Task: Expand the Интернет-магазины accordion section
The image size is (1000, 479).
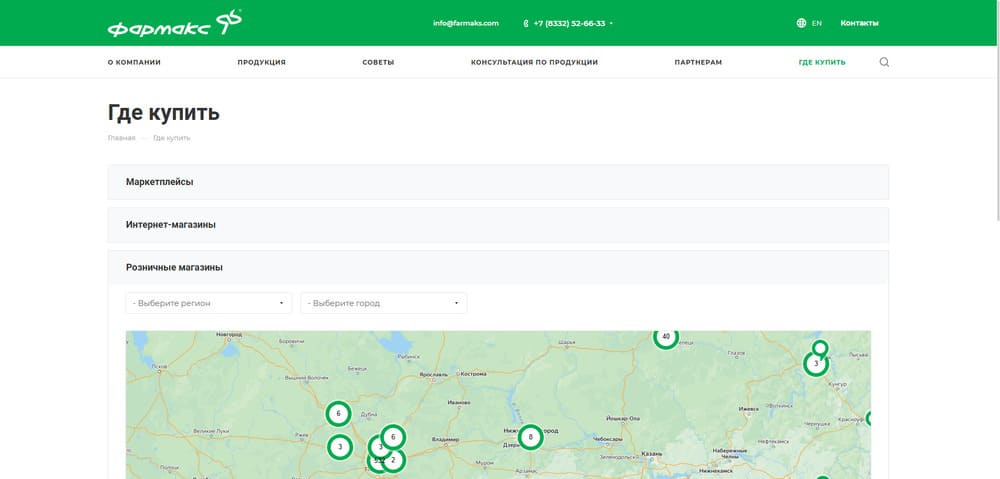Action: 498,225
